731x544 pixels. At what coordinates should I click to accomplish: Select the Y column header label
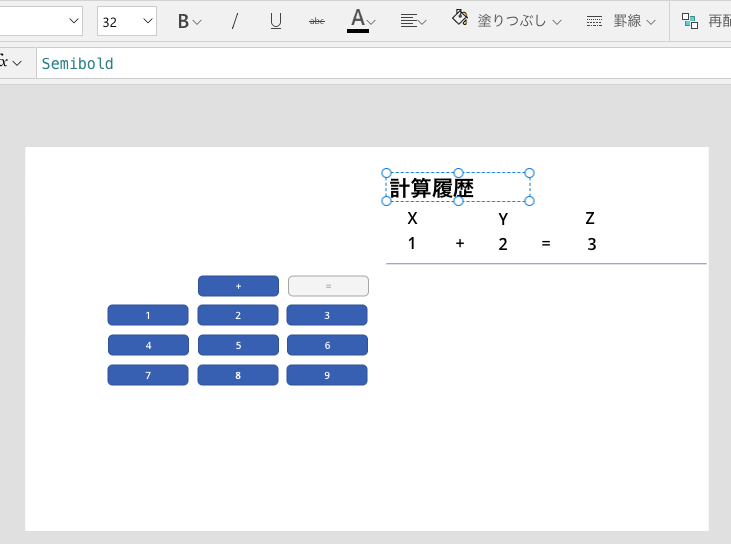click(x=503, y=219)
